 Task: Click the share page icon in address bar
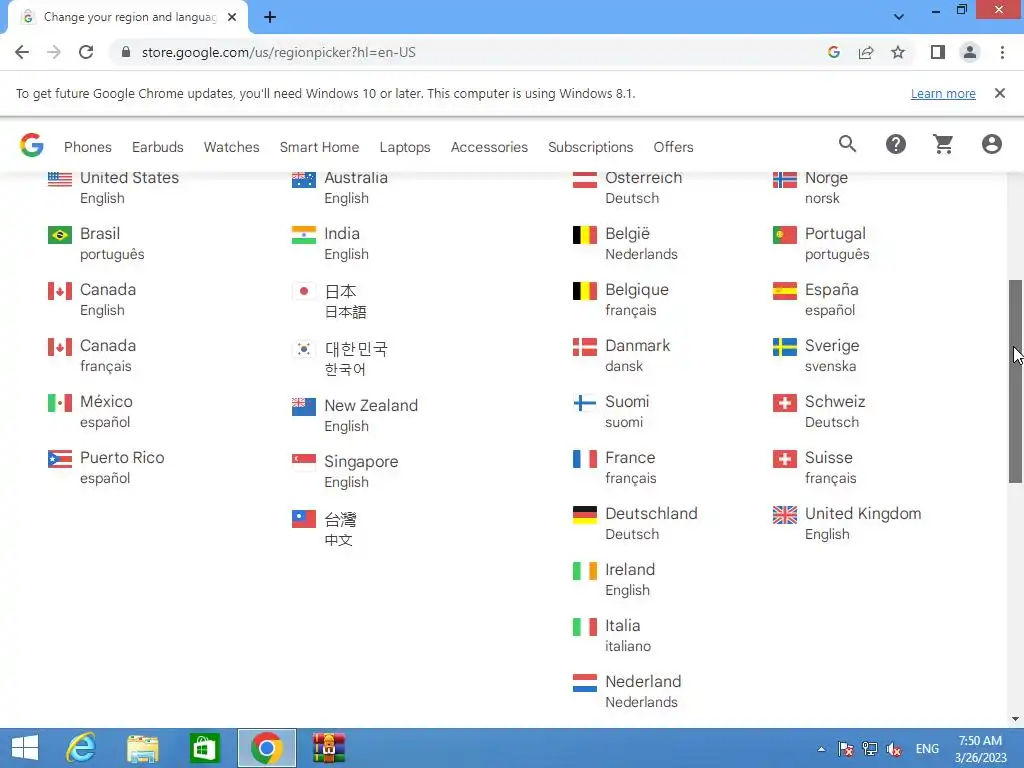pos(866,52)
